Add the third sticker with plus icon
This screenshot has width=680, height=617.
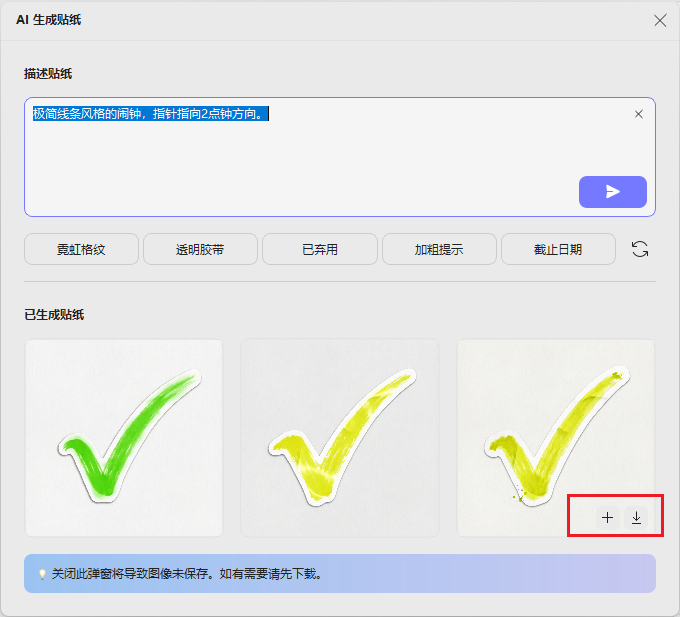point(607,517)
